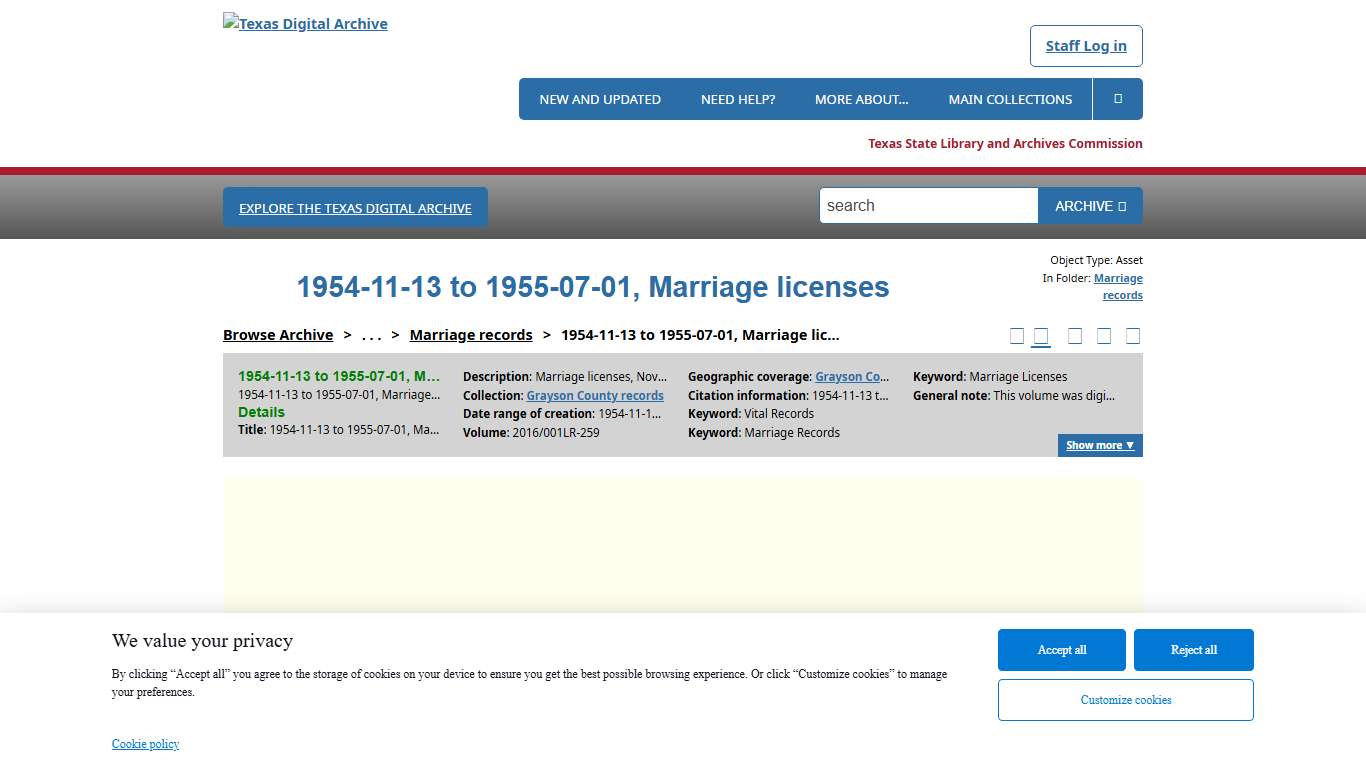Open the search icon in navigation bar

(1117, 99)
